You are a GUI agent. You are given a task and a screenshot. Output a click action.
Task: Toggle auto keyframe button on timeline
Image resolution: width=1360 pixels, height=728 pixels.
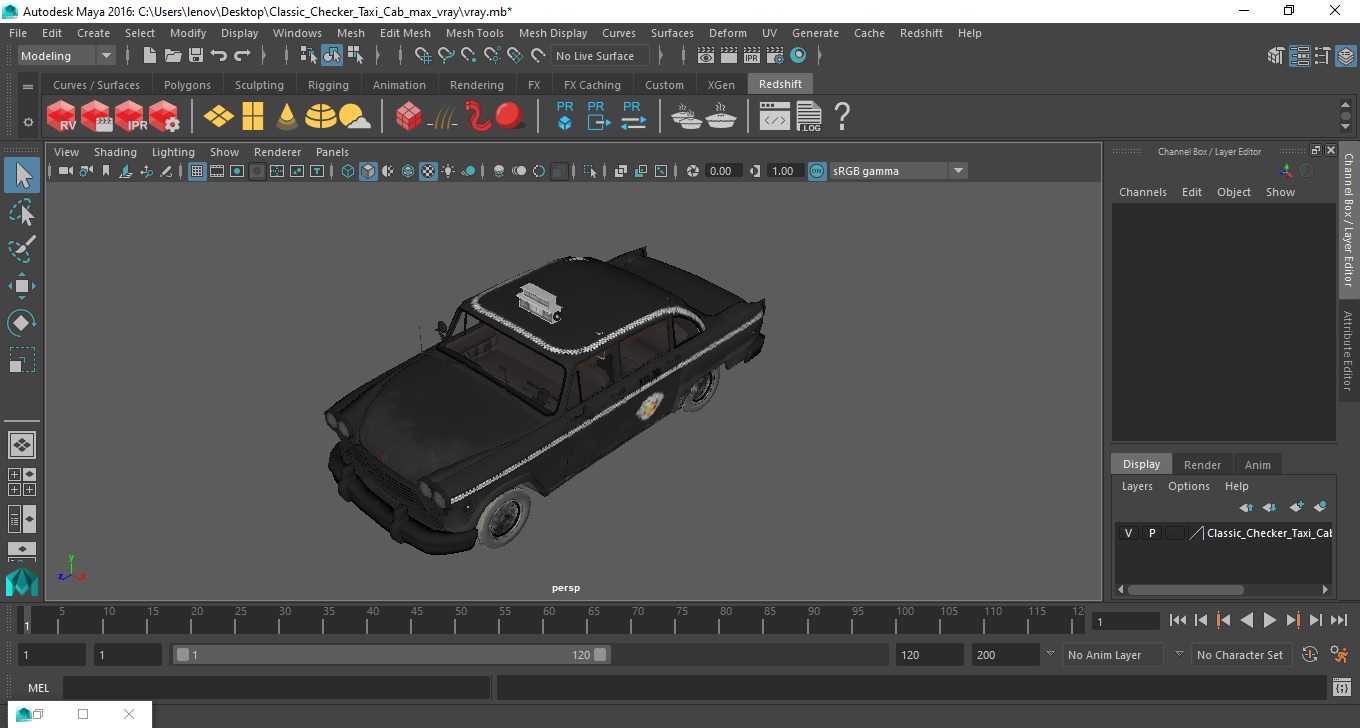click(x=1310, y=655)
